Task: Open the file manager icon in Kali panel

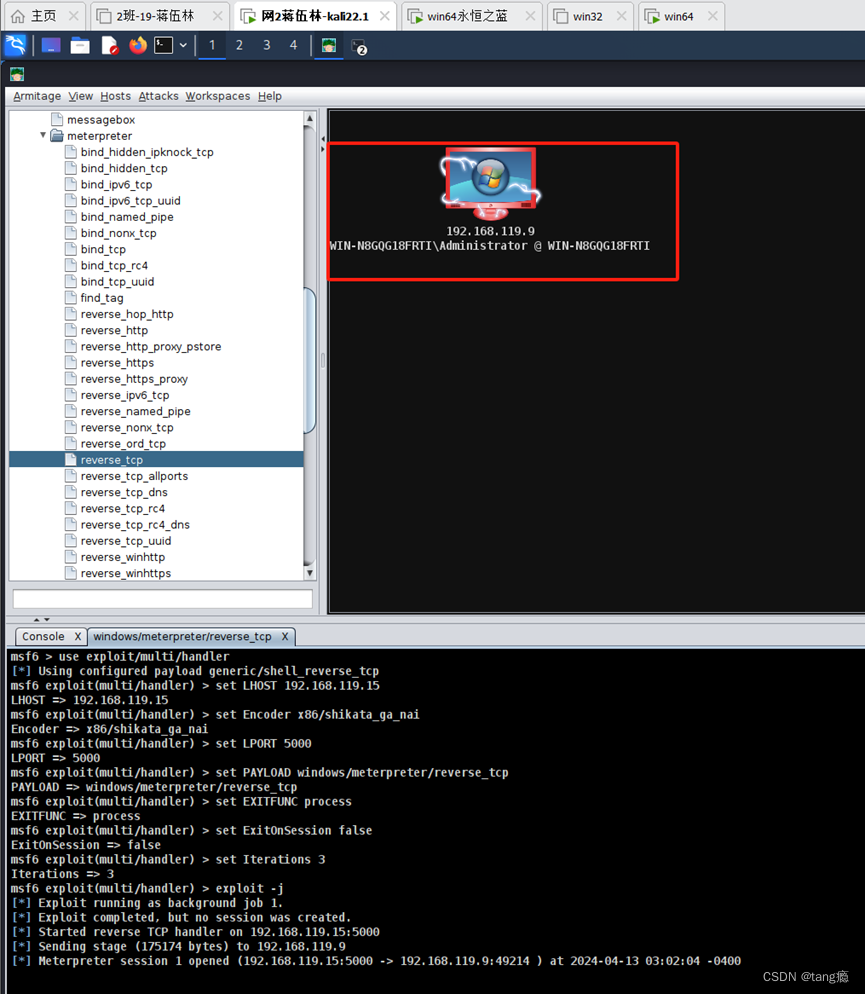Action: (x=80, y=46)
